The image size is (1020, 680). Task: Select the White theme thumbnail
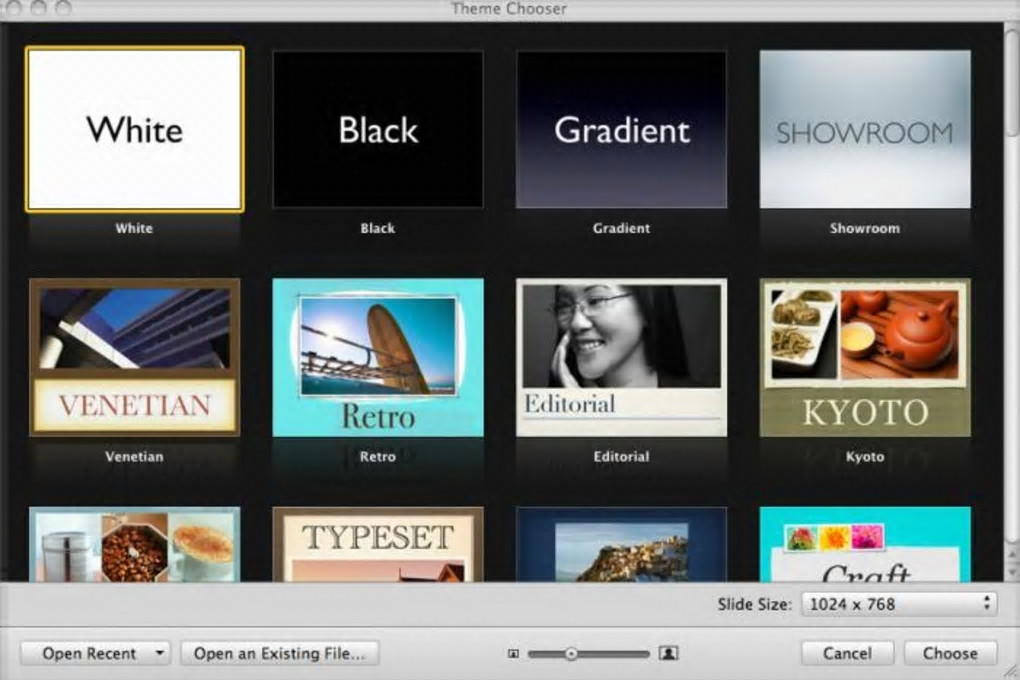pos(135,129)
